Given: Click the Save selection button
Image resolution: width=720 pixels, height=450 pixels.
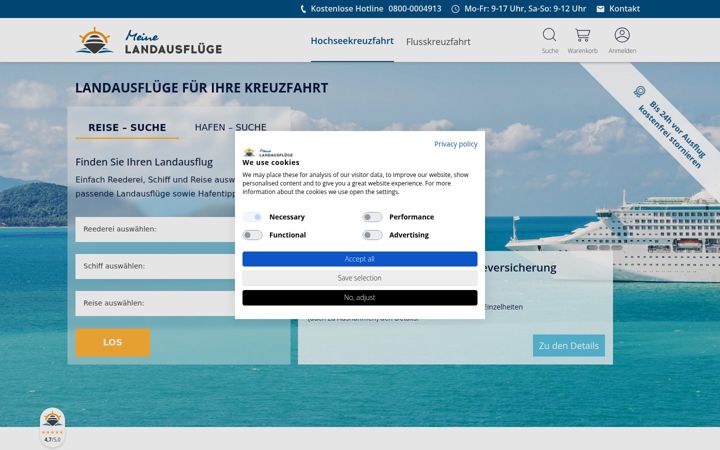Looking at the screenshot, I should (360, 278).
